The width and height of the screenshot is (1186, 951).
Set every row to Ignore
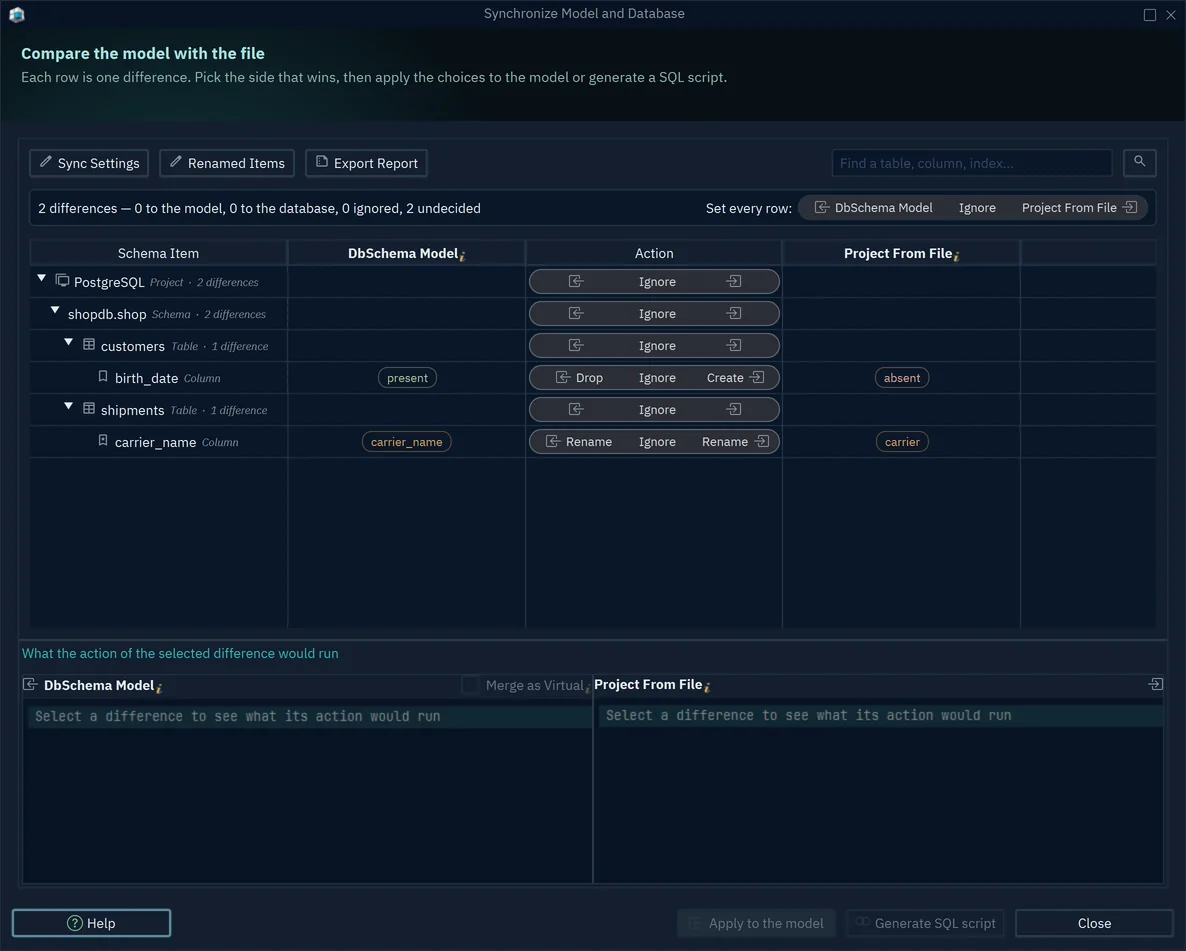coord(977,208)
